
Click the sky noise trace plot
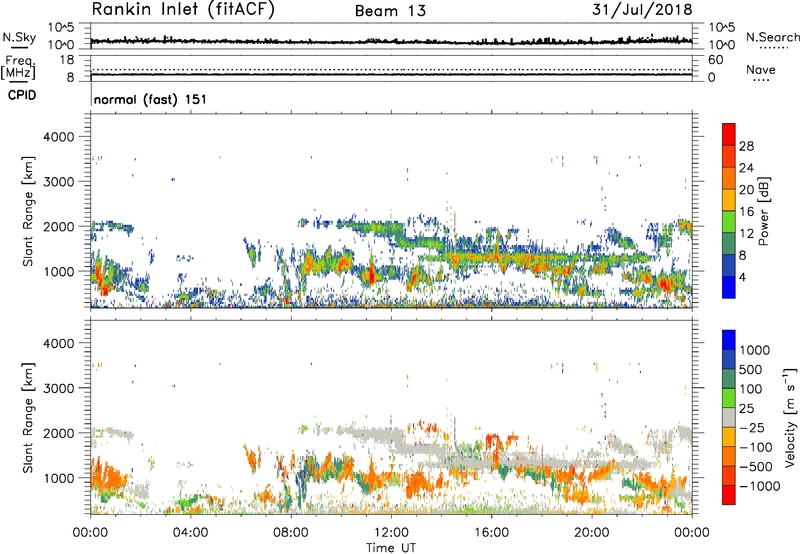tap(391, 36)
